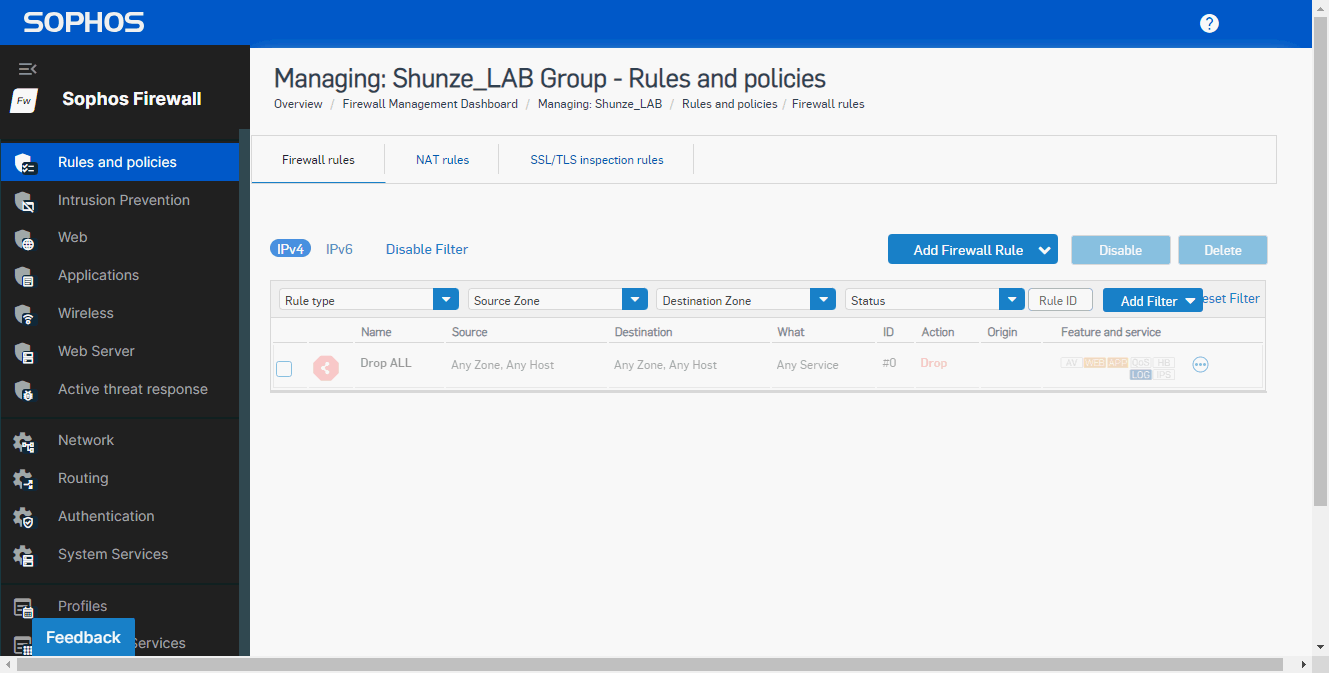Click the Rule ID input field
The image size is (1329, 673).
tap(1059, 300)
